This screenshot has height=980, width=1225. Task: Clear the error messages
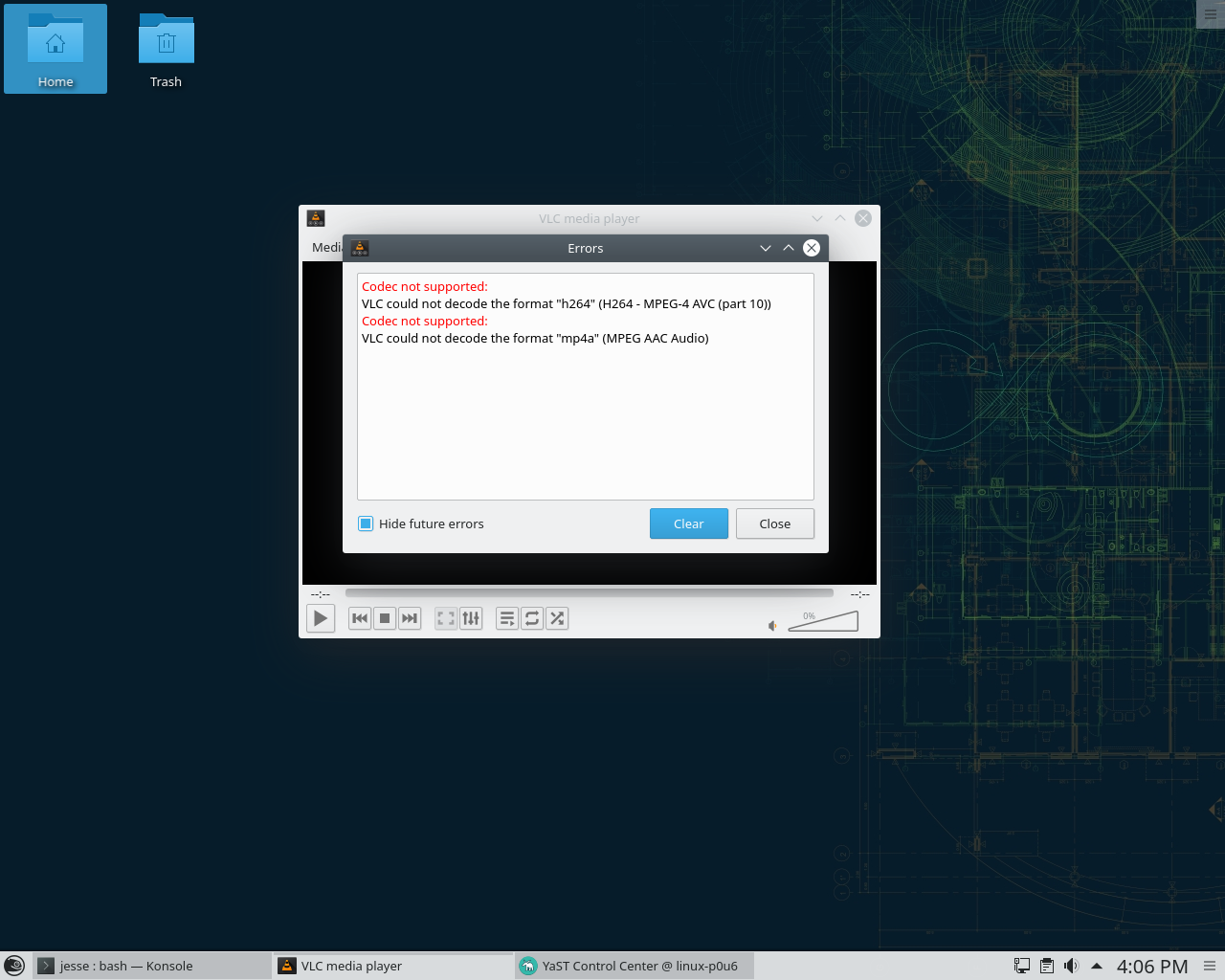(689, 523)
